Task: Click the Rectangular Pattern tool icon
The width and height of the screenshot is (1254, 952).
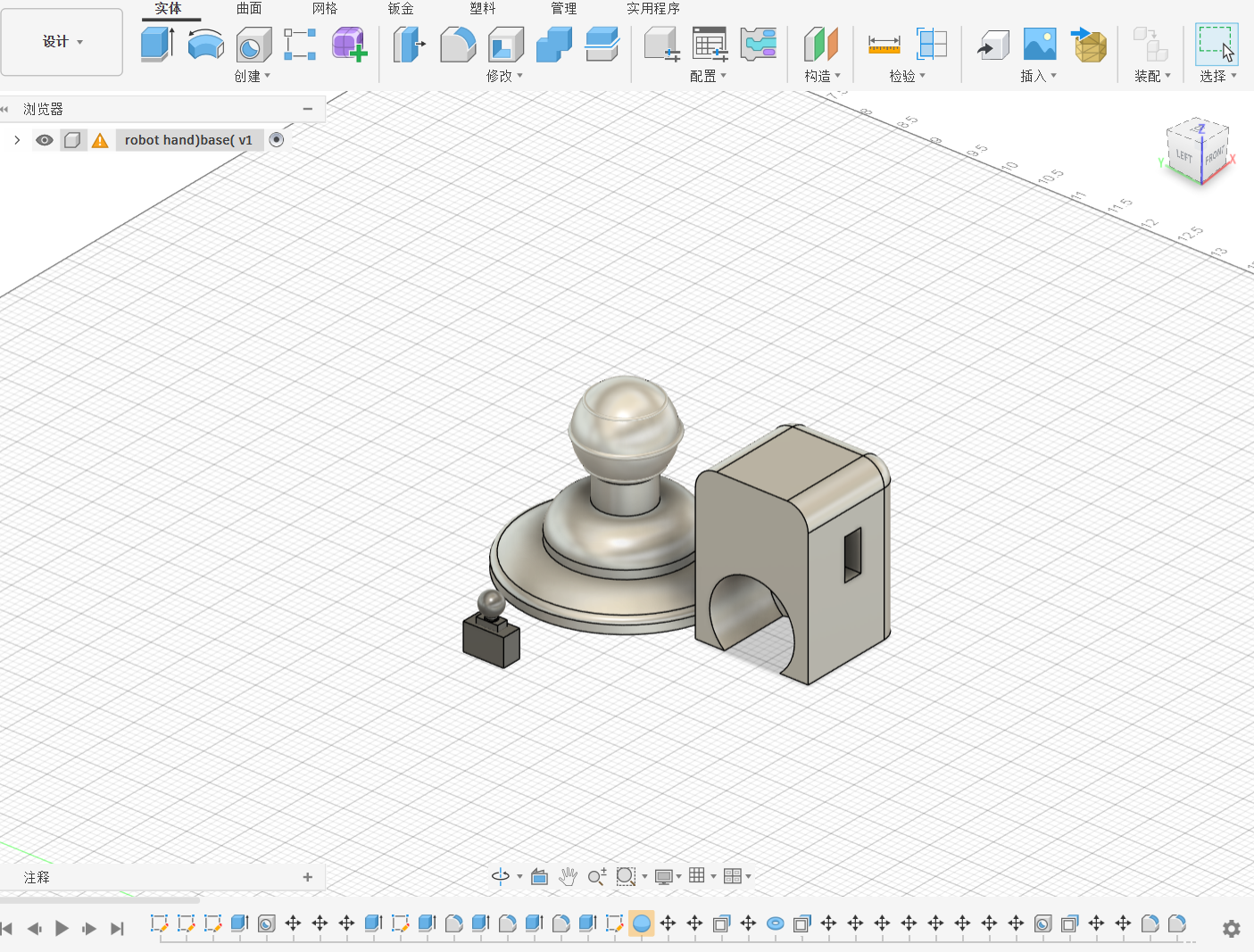Action: pos(300,44)
